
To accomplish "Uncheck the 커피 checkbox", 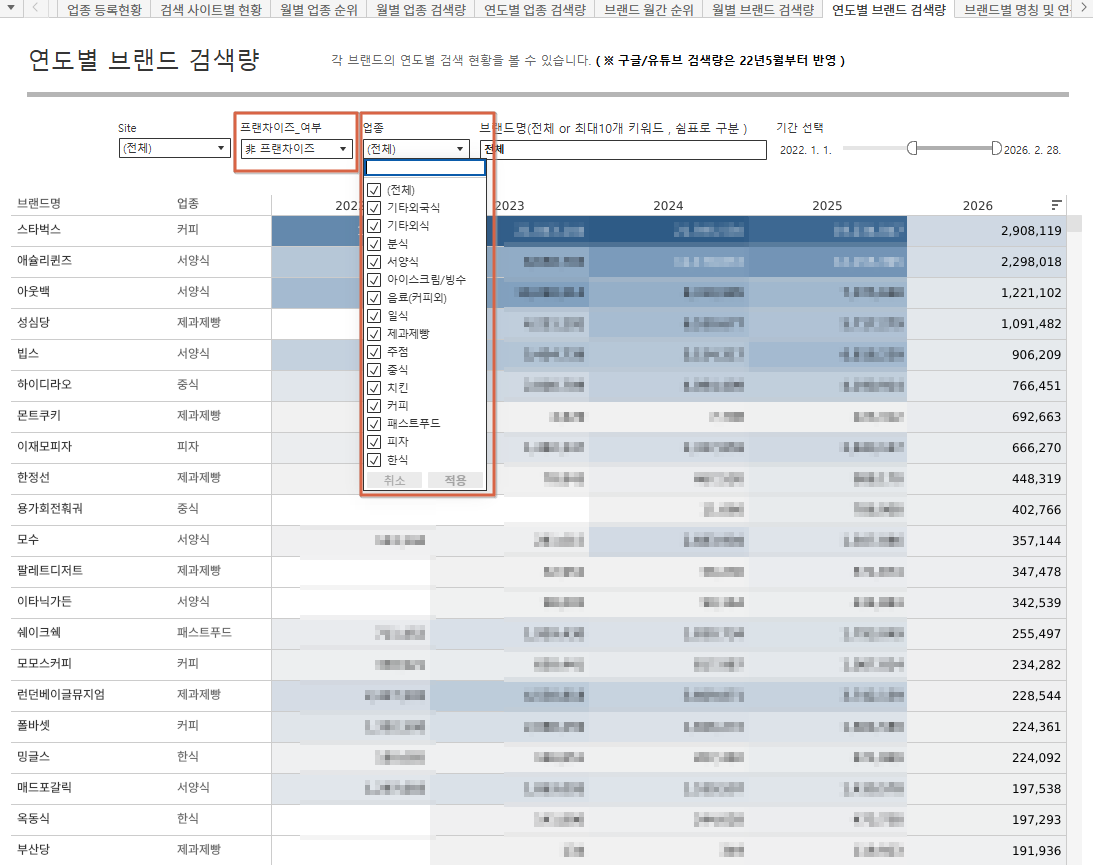I will pyautogui.click(x=374, y=406).
